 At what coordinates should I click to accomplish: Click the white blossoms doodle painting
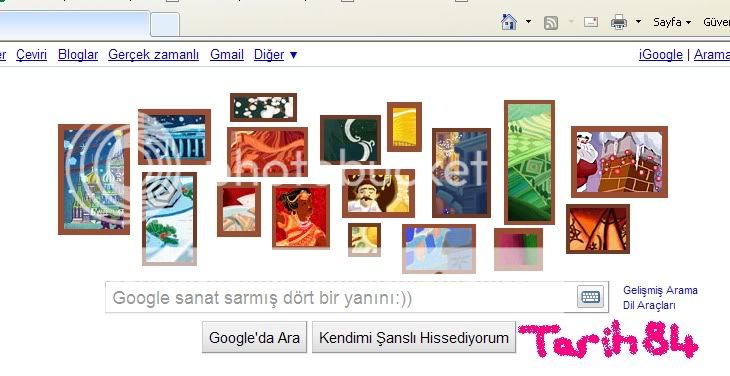[x=263, y=107]
